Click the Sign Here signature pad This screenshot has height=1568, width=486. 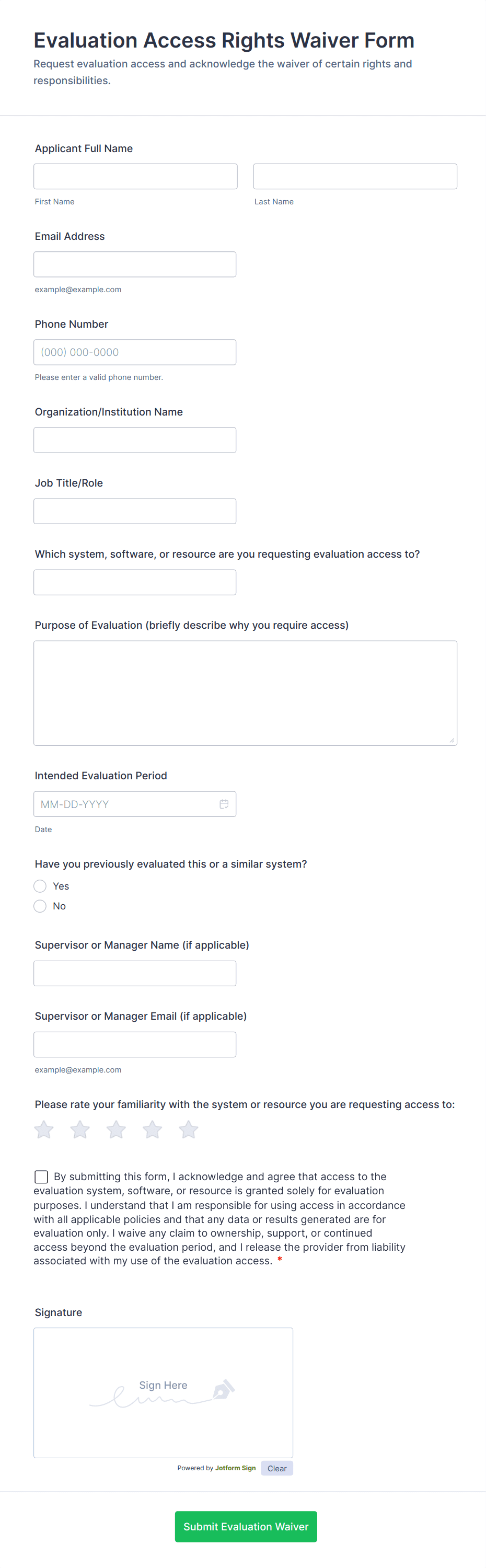tap(163, 1393)
